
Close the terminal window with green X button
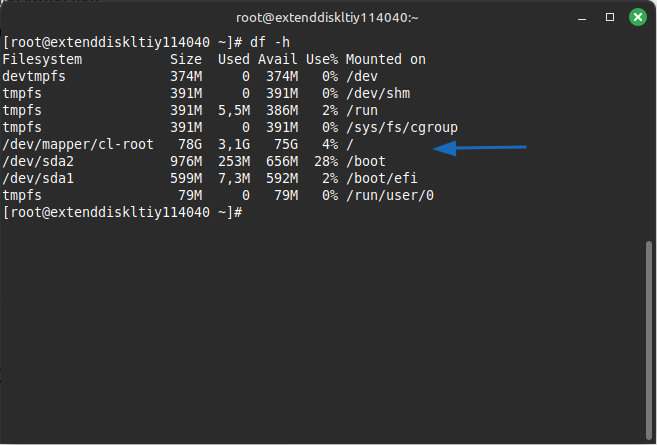point(637,17)
